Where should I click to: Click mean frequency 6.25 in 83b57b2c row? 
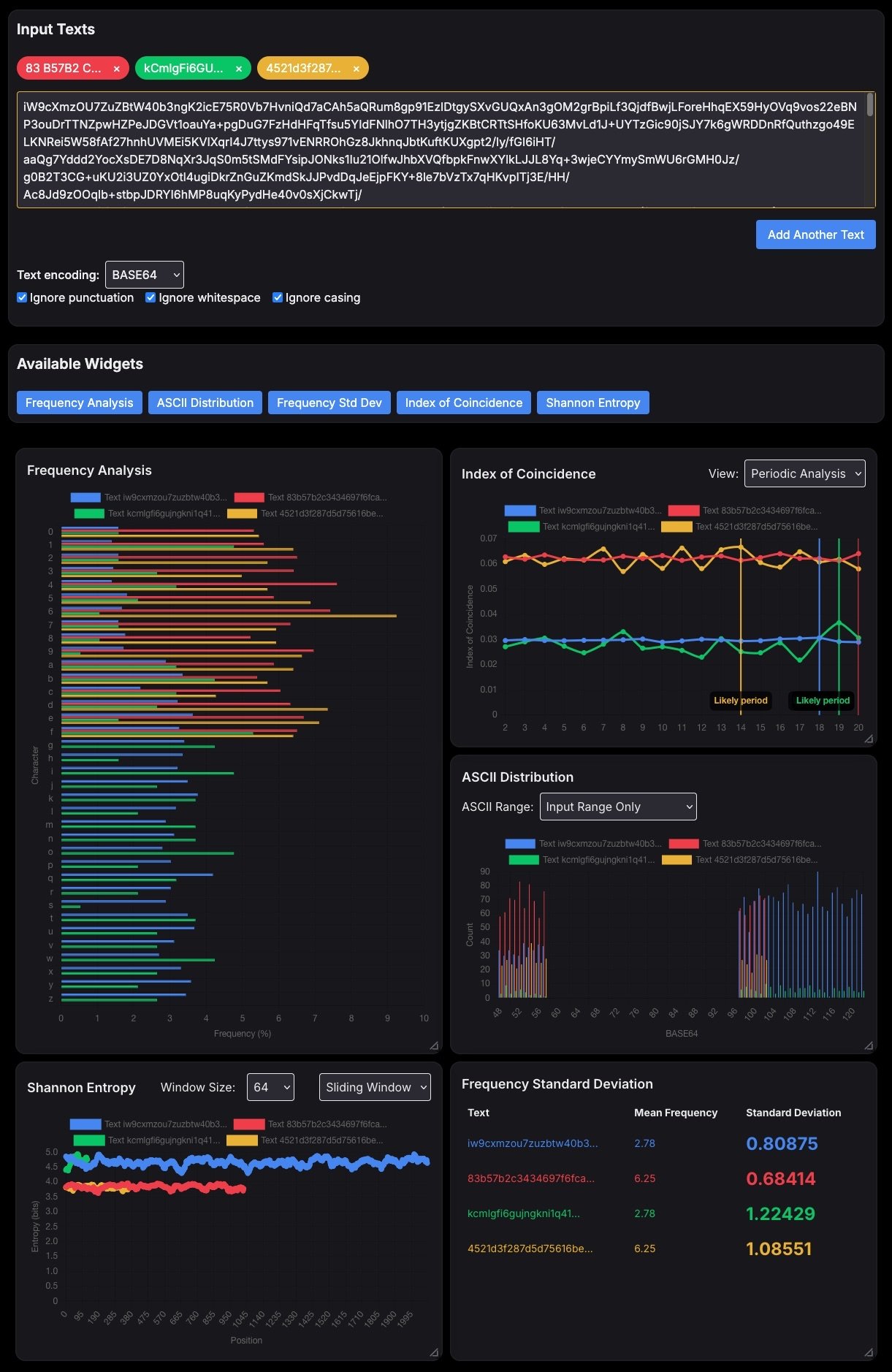(x=645, y=1178)
